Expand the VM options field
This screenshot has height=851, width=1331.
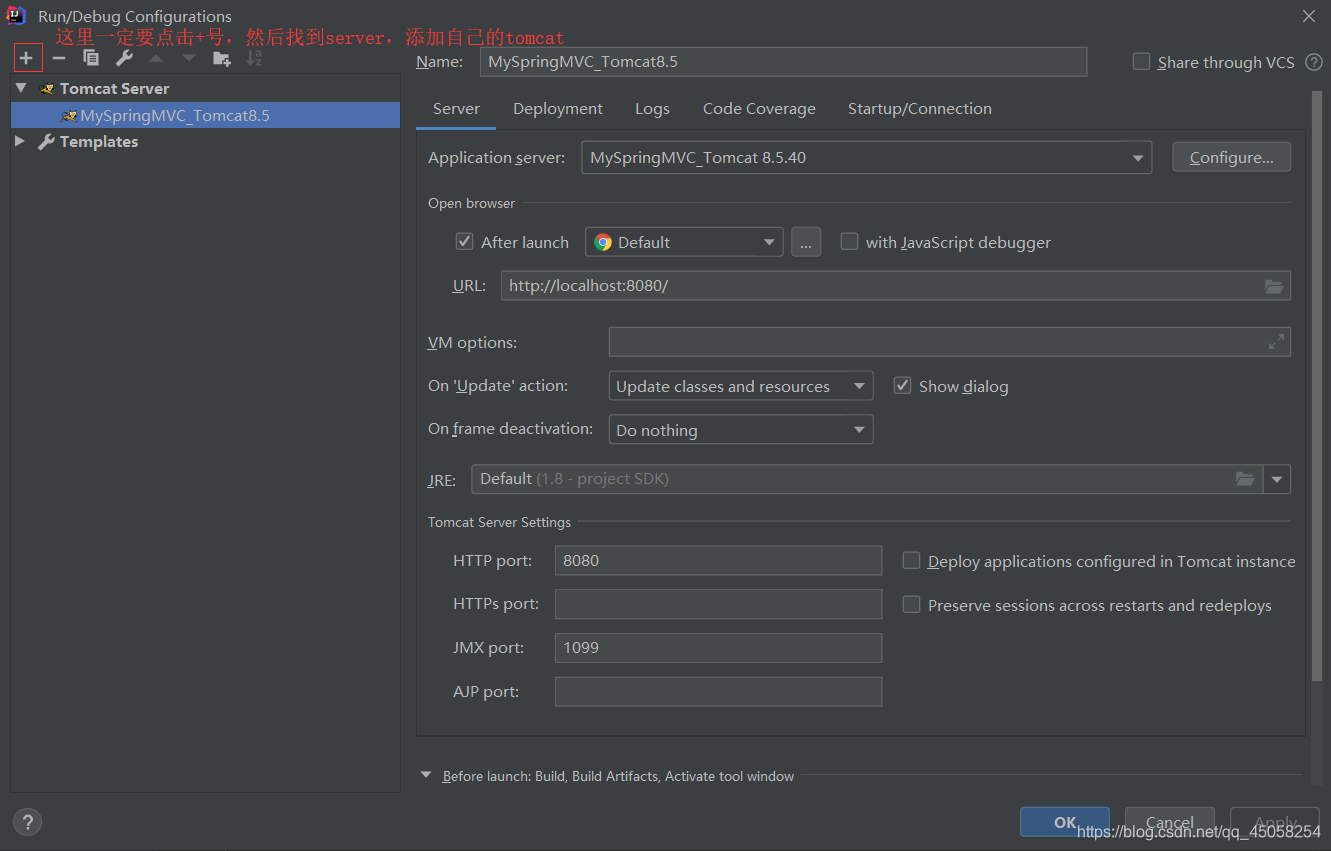pyautogui.click(x=1276, y=342)
